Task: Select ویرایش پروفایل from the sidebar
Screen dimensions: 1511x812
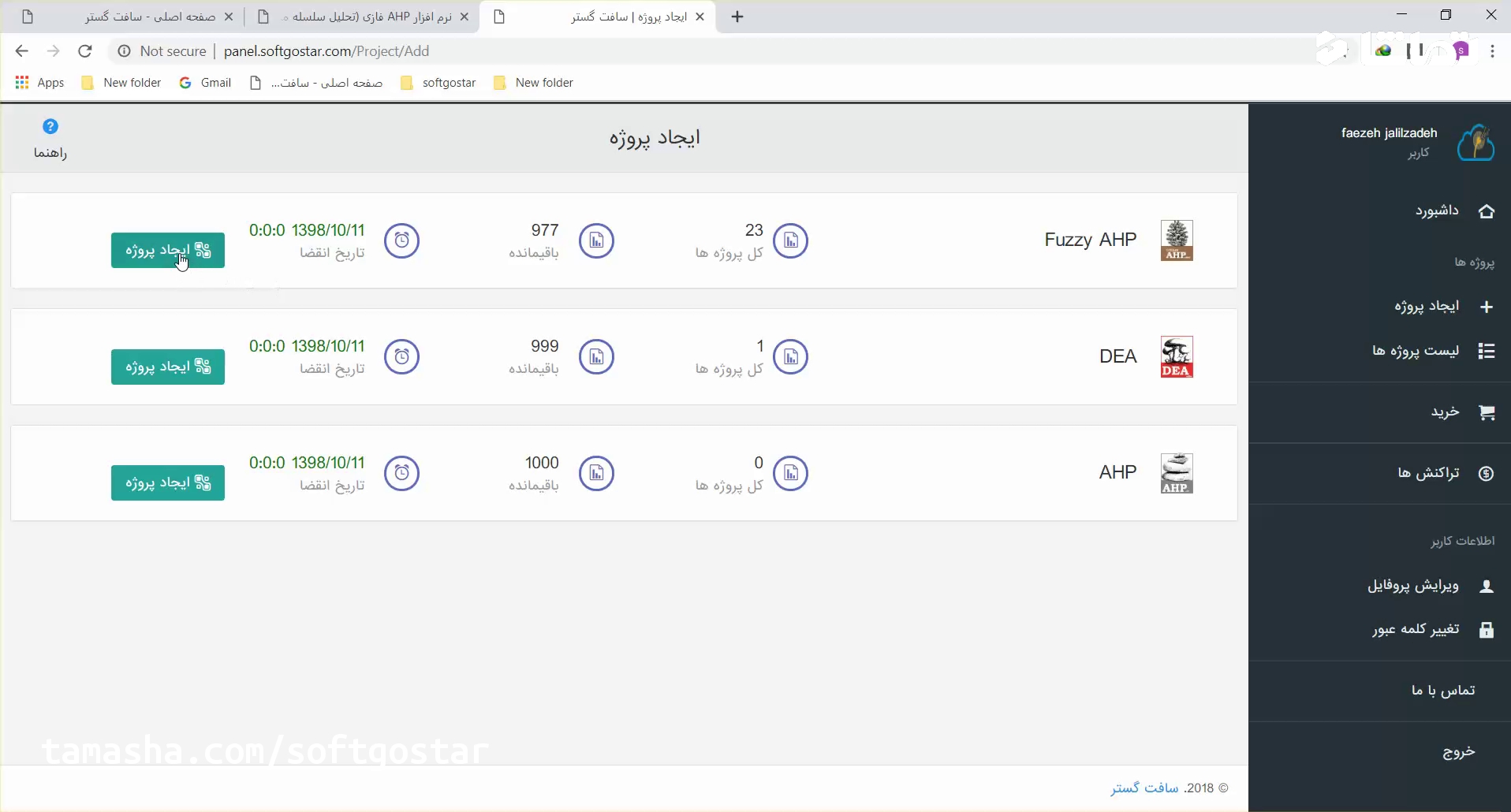Action: coord(1413,586)
